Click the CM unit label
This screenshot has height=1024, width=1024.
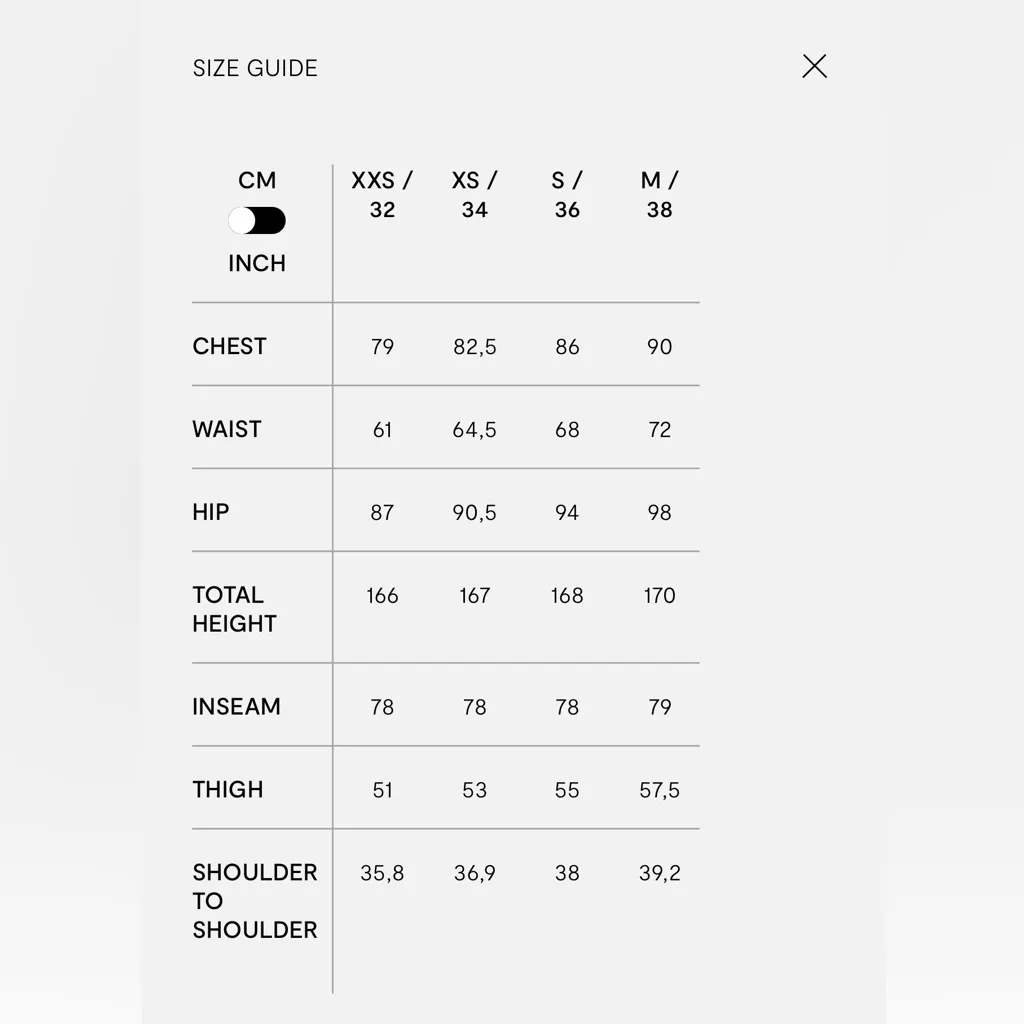pos(257,181)
